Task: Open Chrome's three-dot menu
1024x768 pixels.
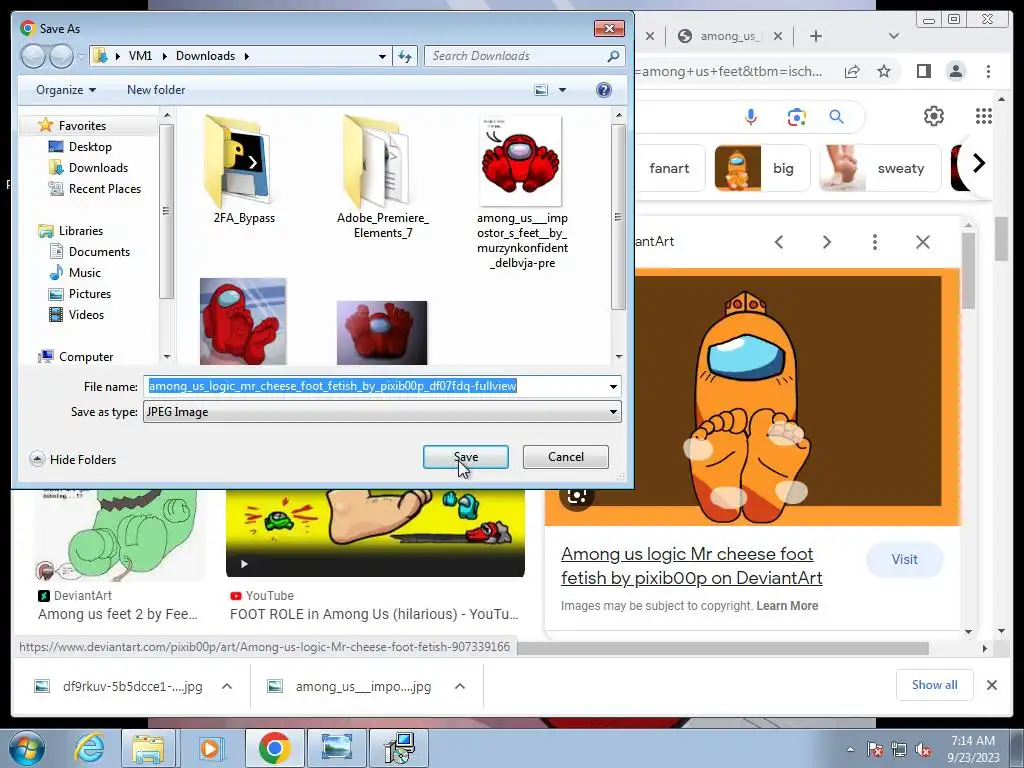Action: click(988, 71)
